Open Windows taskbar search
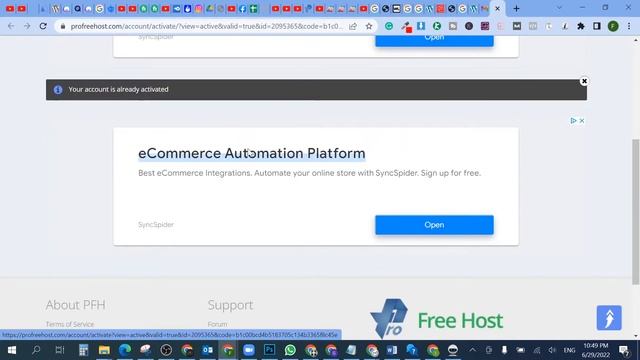 pyautogui.click(x=36, y=350)
